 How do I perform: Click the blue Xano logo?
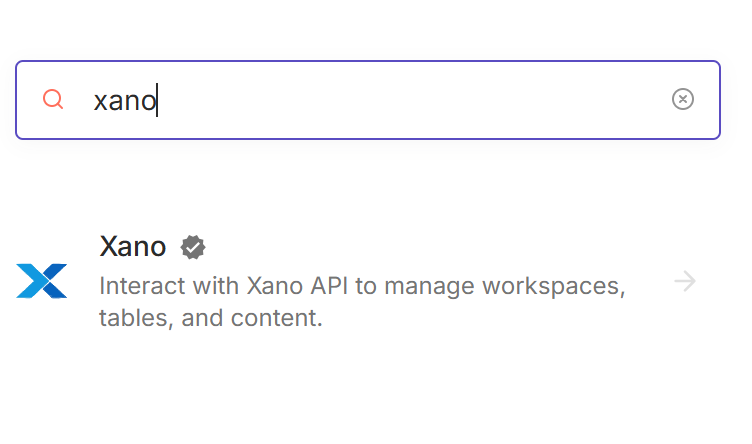42,281
